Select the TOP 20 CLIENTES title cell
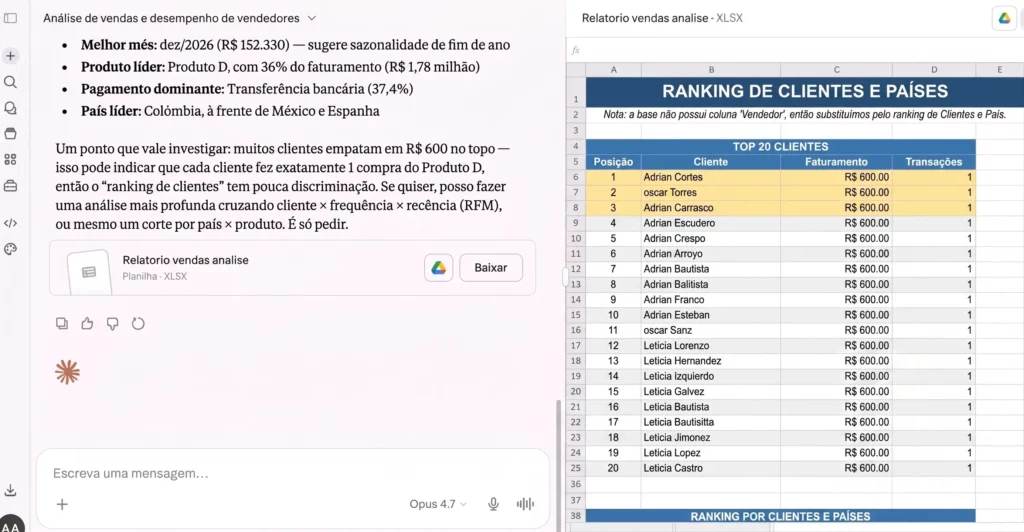The height and width of the screenshot is (532, 1024). [780, 147]
